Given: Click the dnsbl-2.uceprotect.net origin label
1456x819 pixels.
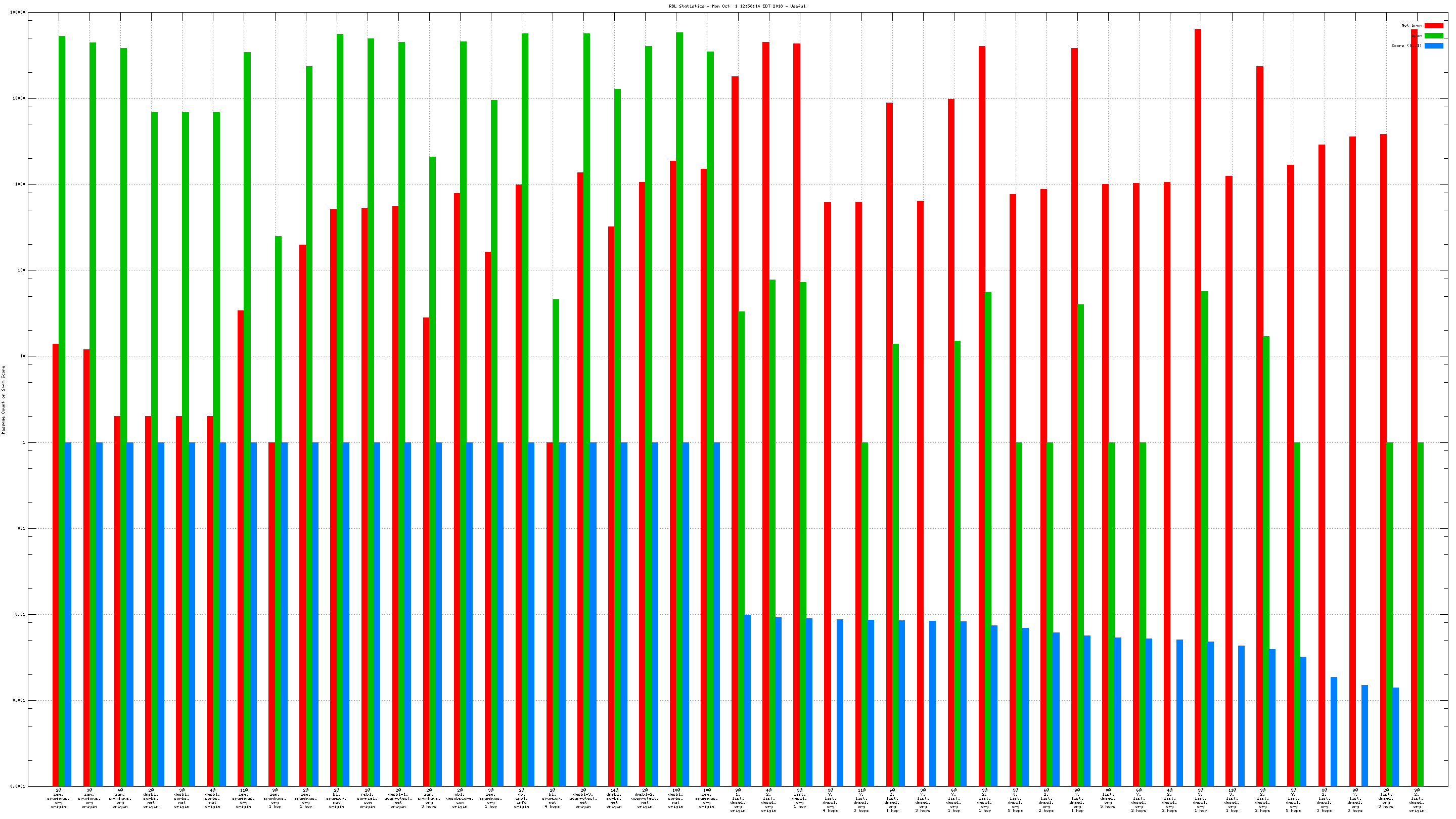Looking at the screenshot, I should pos(645,798).
